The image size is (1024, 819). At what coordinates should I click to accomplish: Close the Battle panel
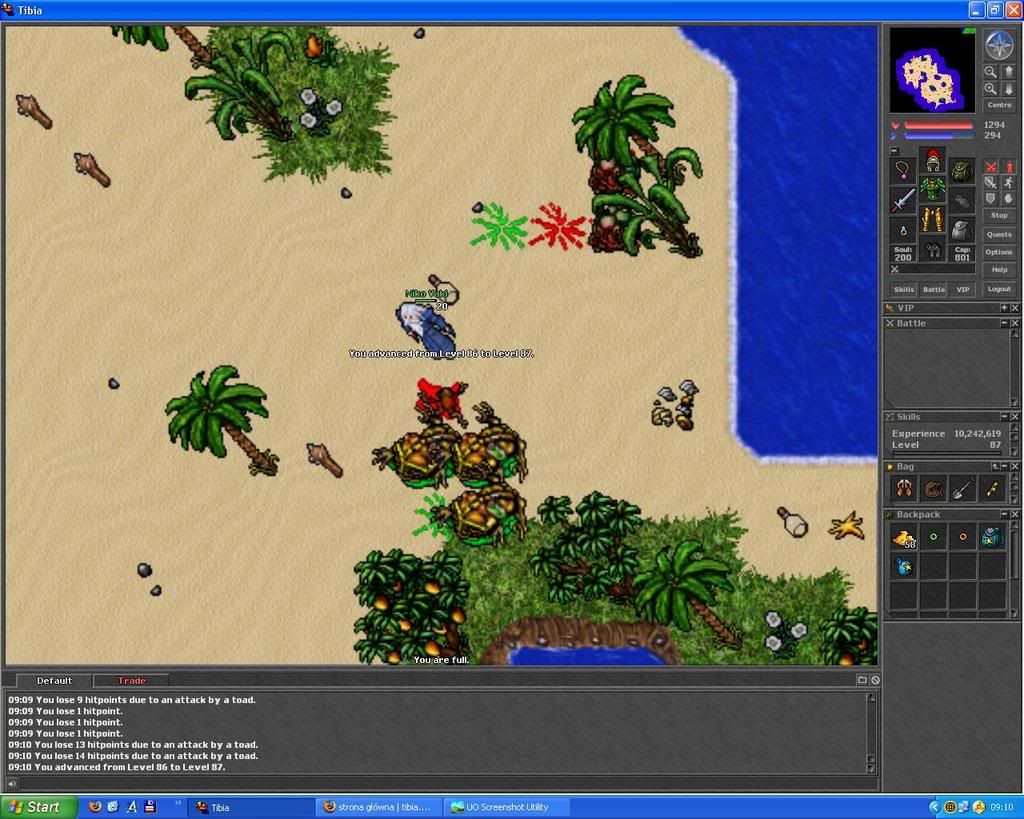(x=1015, y=323)
